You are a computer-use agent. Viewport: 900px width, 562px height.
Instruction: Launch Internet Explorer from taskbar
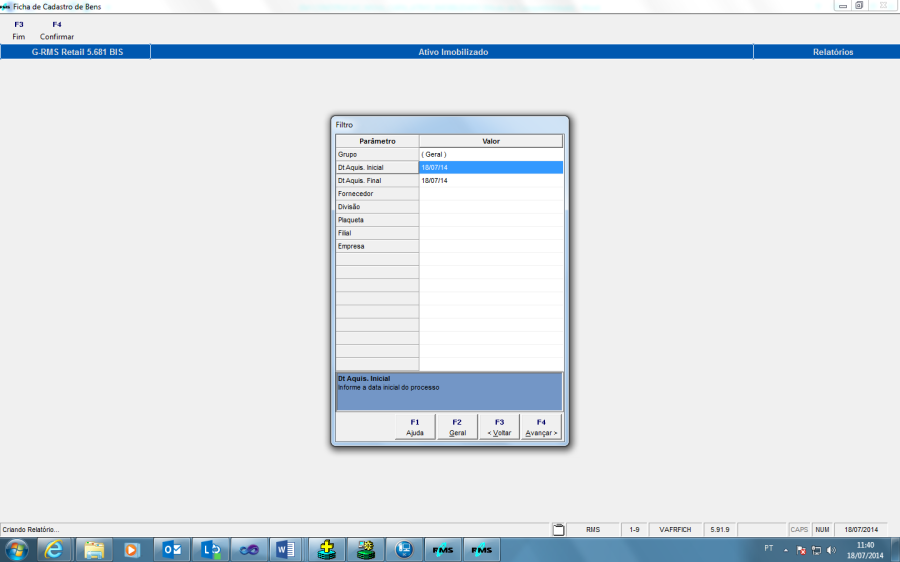coord(54,550)
